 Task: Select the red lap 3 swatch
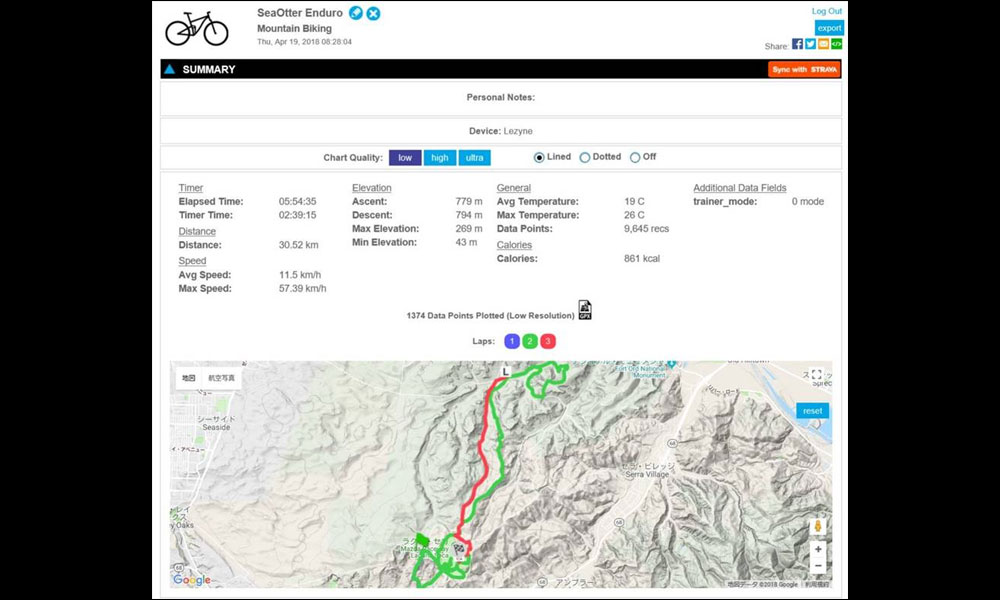tap(548, 341)
